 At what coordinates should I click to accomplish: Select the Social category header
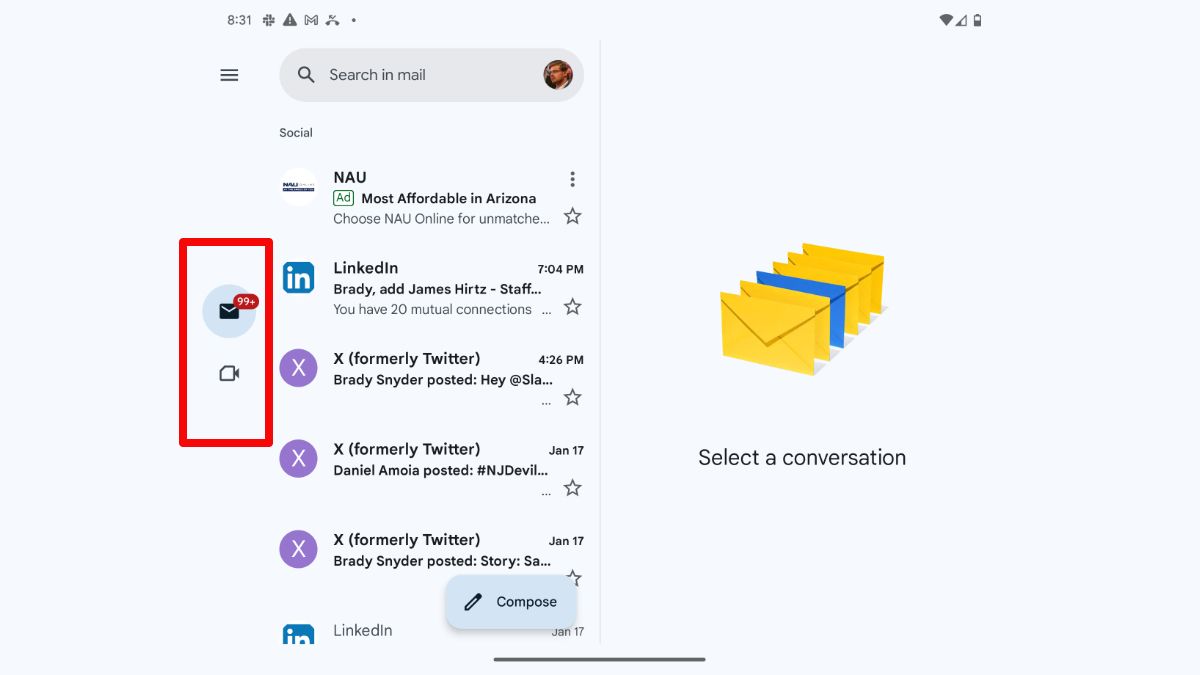[x=295, y=132]
